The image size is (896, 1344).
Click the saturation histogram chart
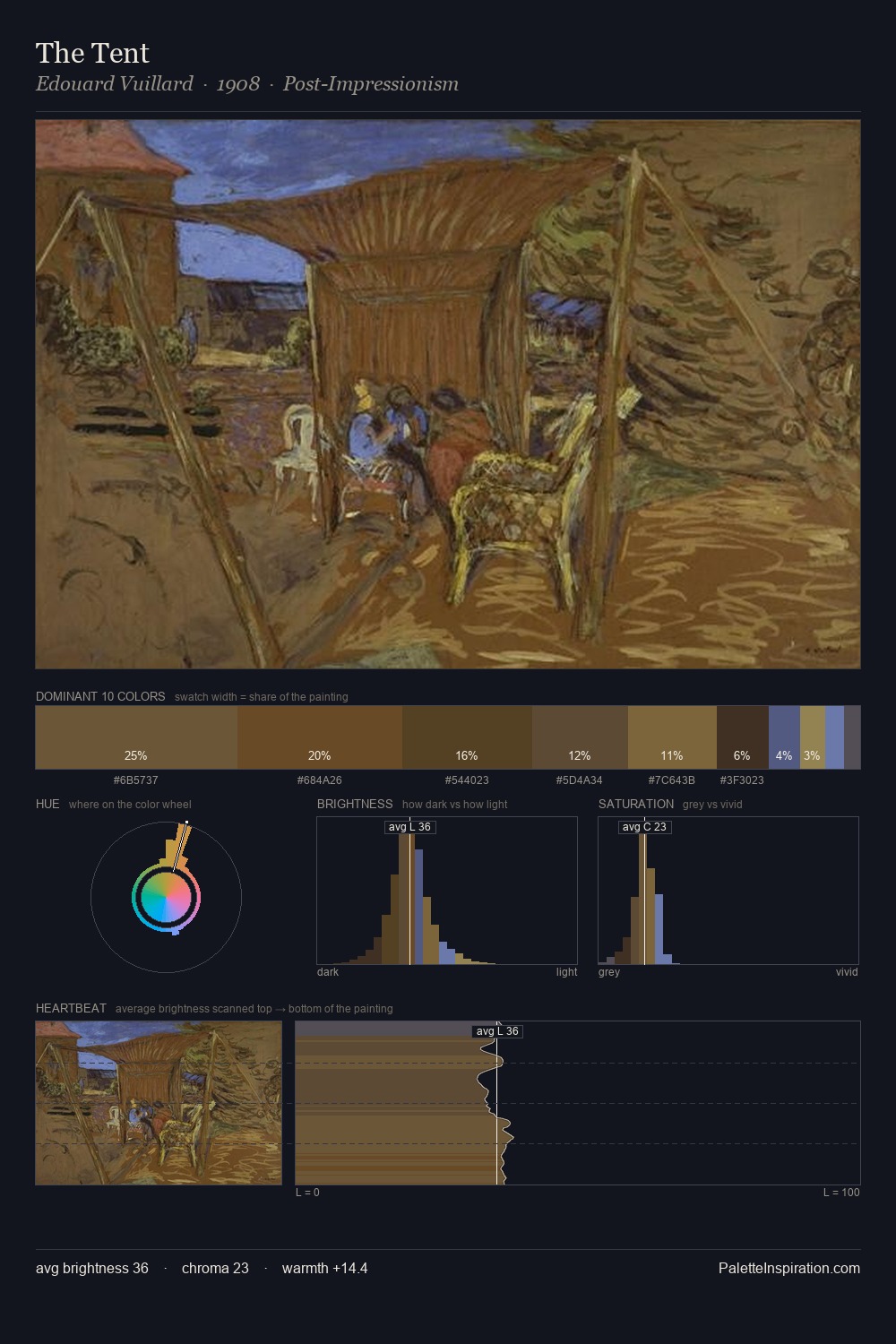pos(728,891)
